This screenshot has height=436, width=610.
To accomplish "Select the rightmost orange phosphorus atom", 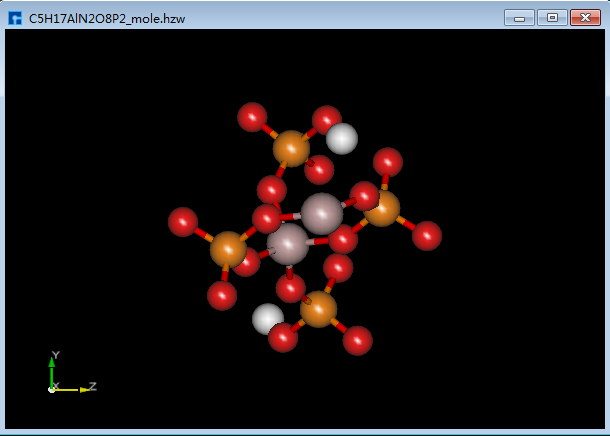I will [x=381, y=208].
